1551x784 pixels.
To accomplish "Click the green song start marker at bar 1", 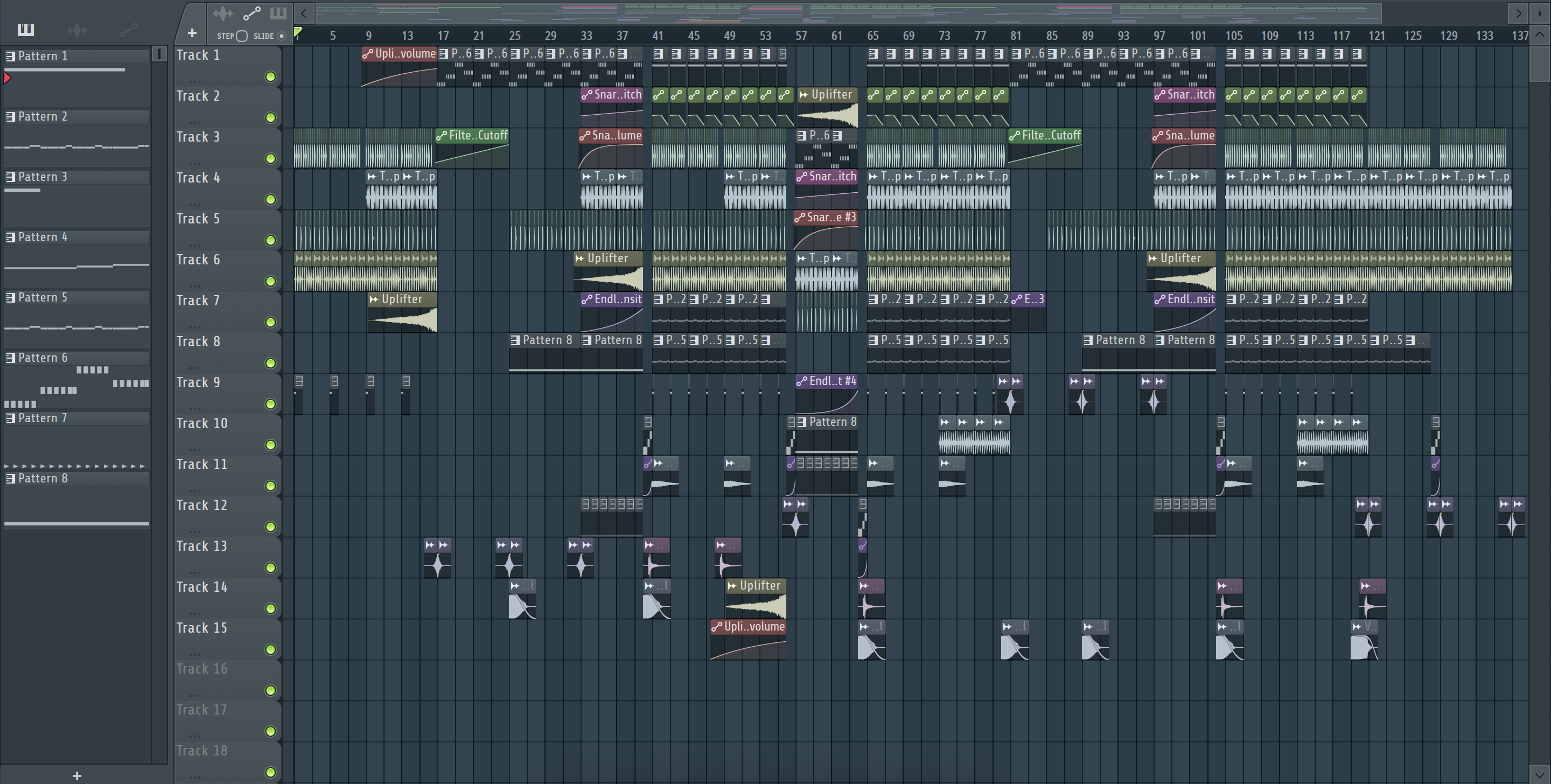I will tap(297, 32).
